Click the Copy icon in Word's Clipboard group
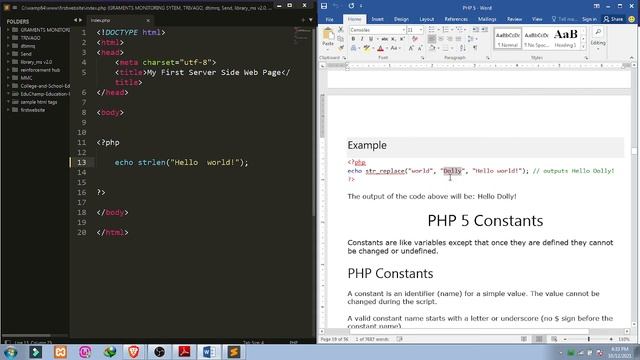The width and height of the screenshot is (640, 360). tap(341, 39)
